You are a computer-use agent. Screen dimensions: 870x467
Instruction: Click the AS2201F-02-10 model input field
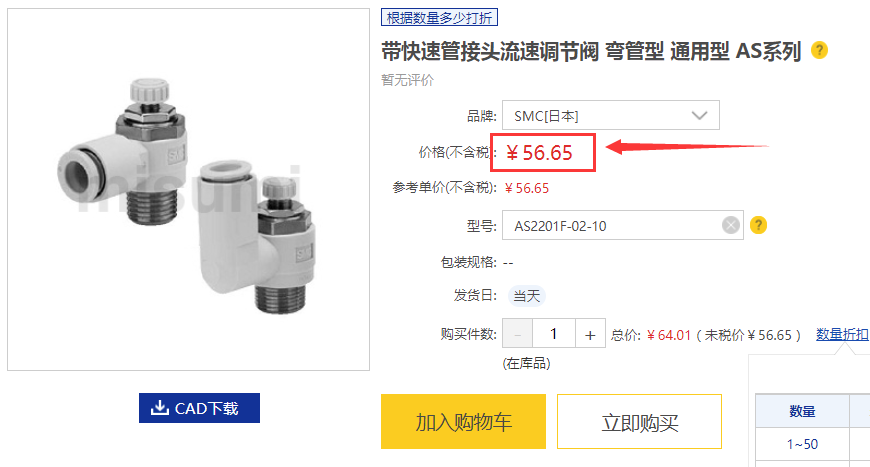pos(623,225)
